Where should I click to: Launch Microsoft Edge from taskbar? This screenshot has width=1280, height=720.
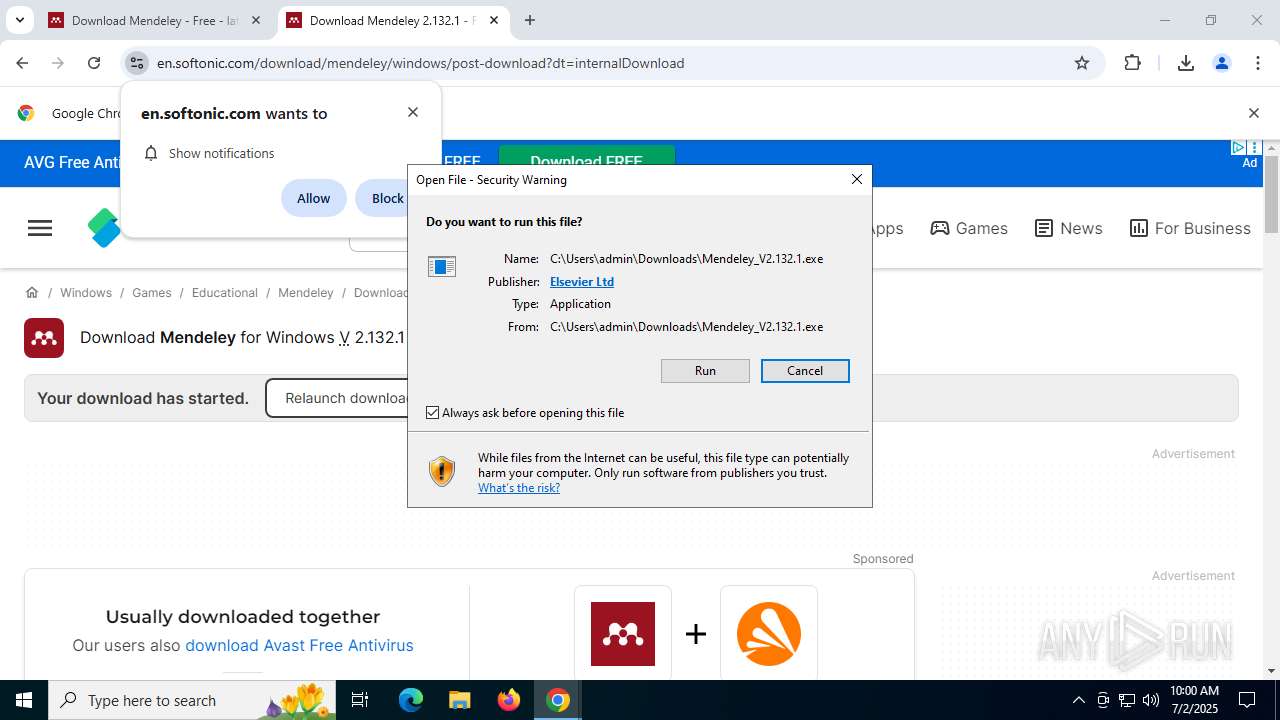(x=411, y=700)
